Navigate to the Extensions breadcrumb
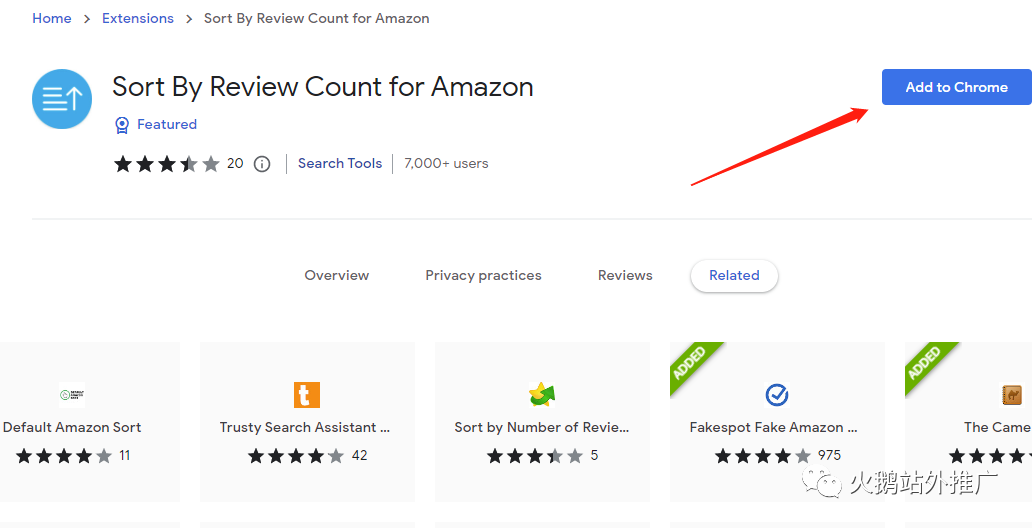 [x=138, y=18]
